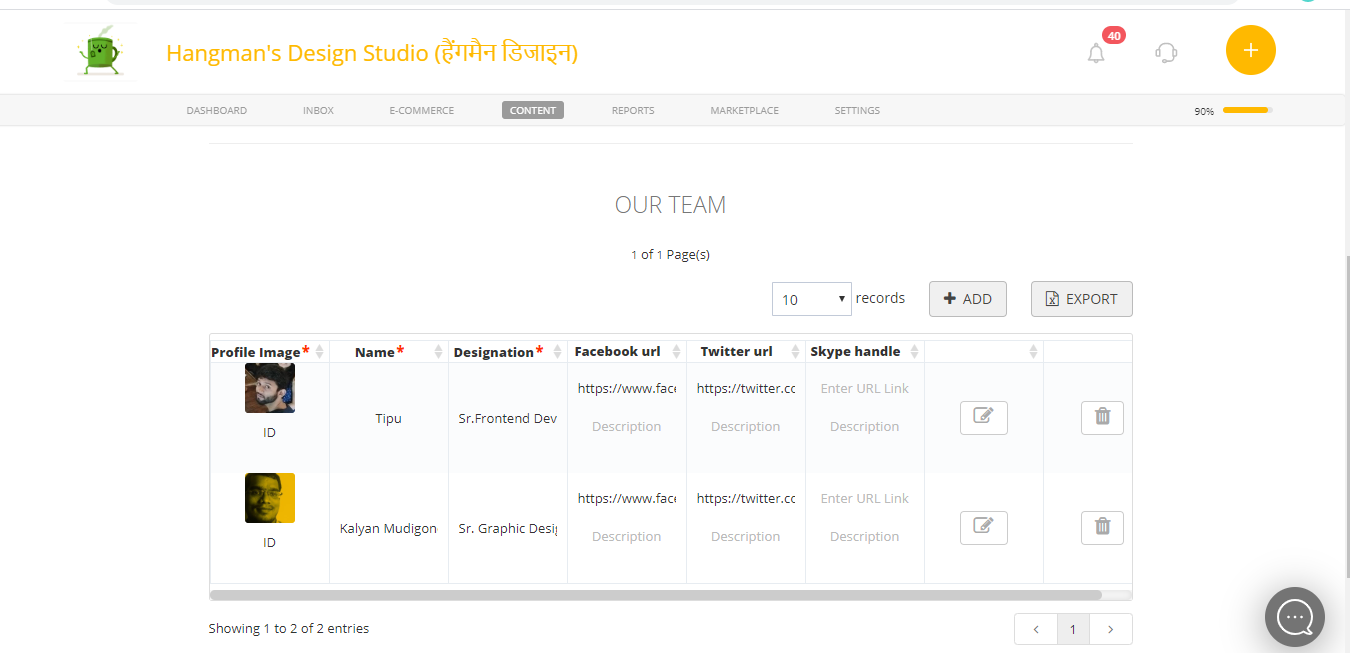Sort by Facebook url column
This screenshot has width=1350, height=653.
click(x=617, y=352)
